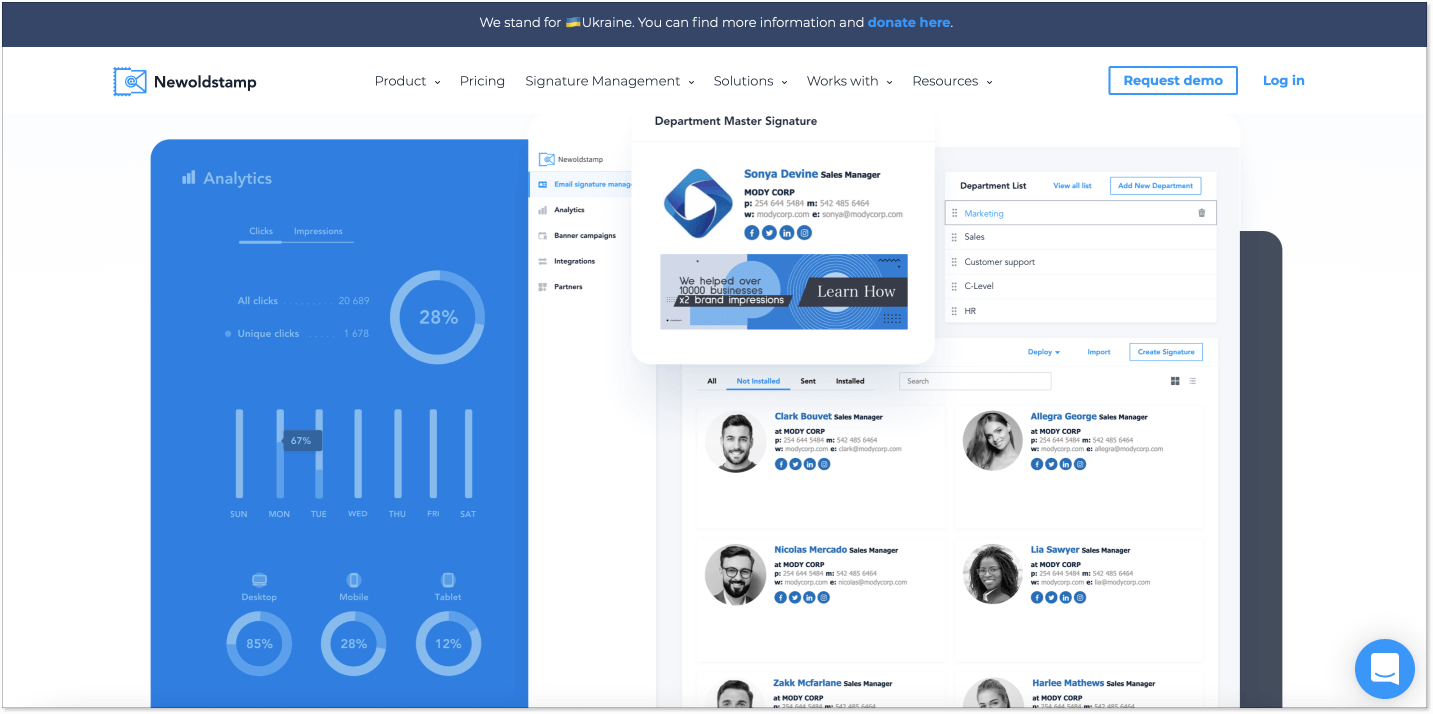Switch to list view icon
This screenshot has height=714, width=1433.
1192,381
